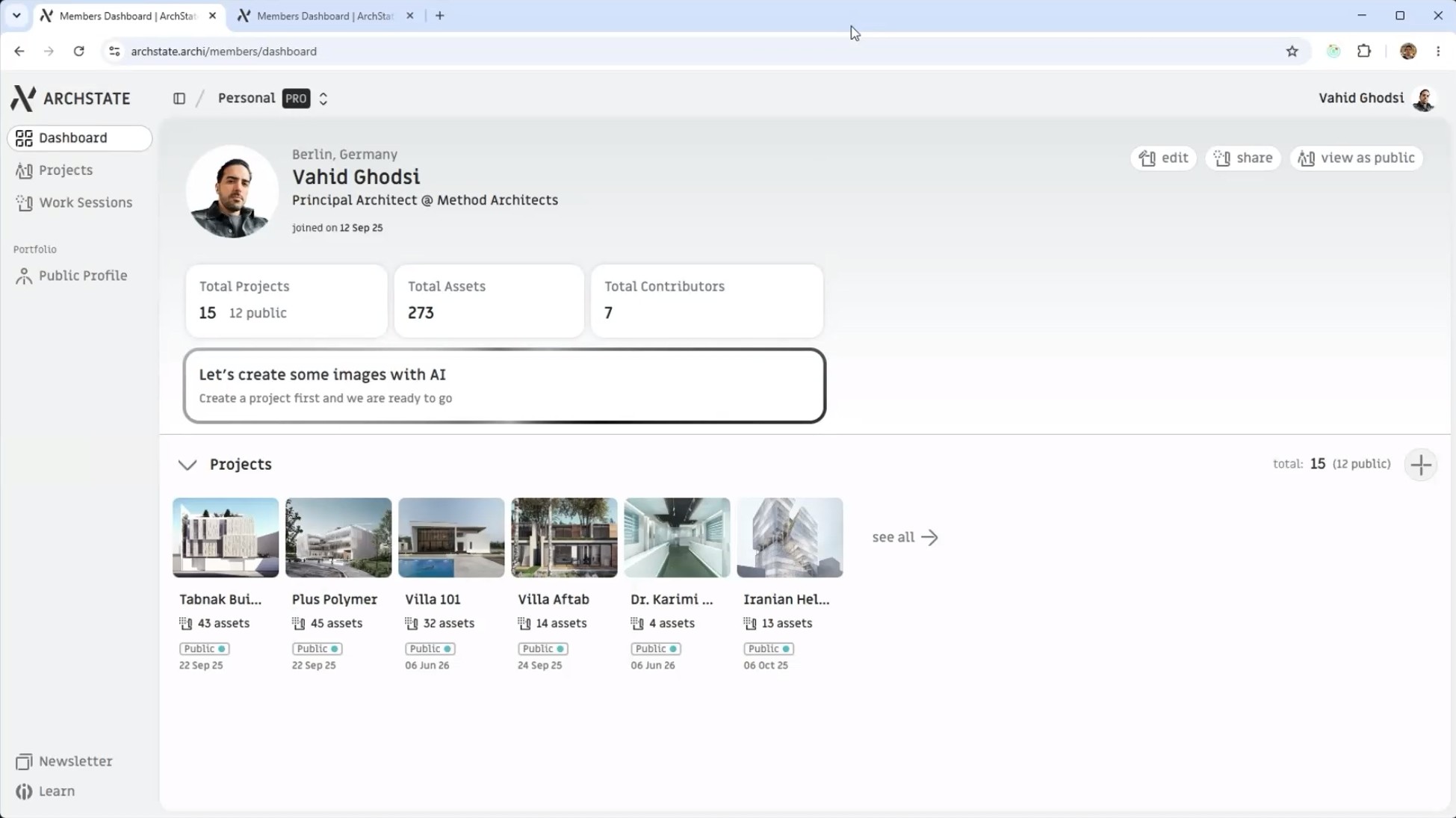This screenshot has width=1456, height=818.
Task: Open the Dr. Karimi ... project thumbnail
Action: (677, 538)
